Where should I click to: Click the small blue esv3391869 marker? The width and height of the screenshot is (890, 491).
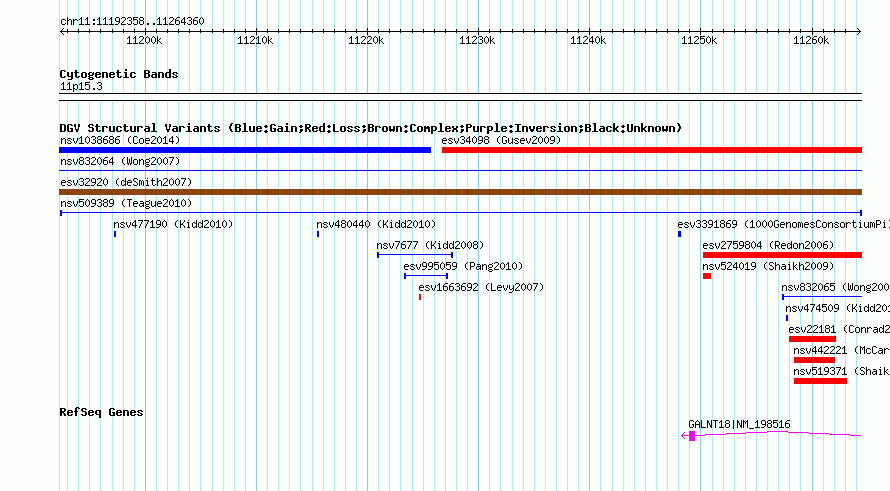(679, 234)
